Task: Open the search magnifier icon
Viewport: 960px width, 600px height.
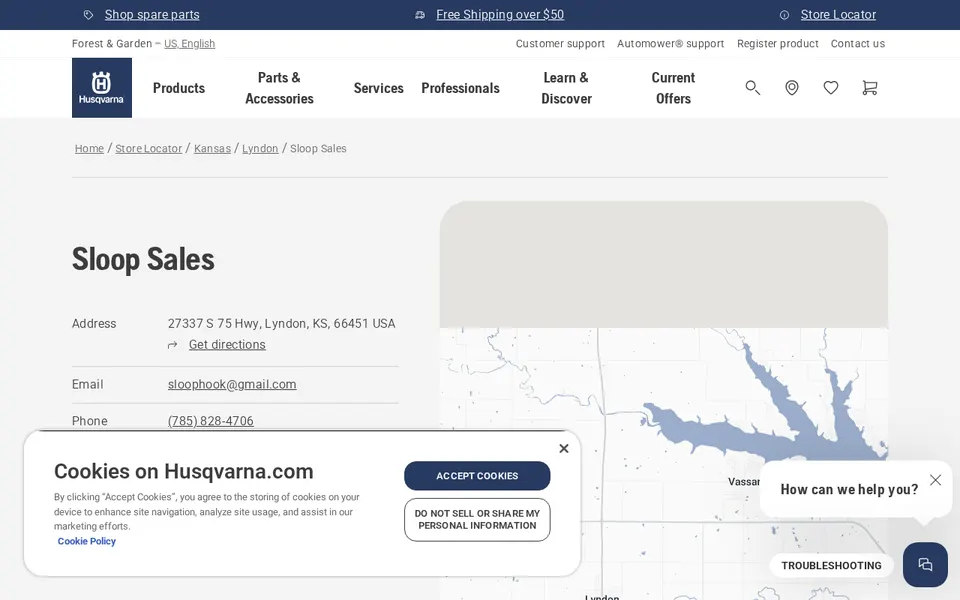Action: (x=752, y=88)
